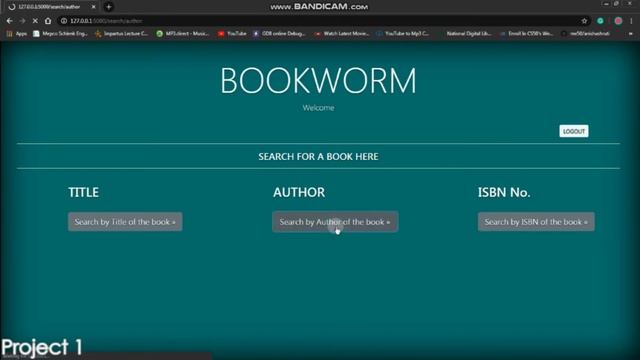Click the TITLE heading

pos(83,192)
